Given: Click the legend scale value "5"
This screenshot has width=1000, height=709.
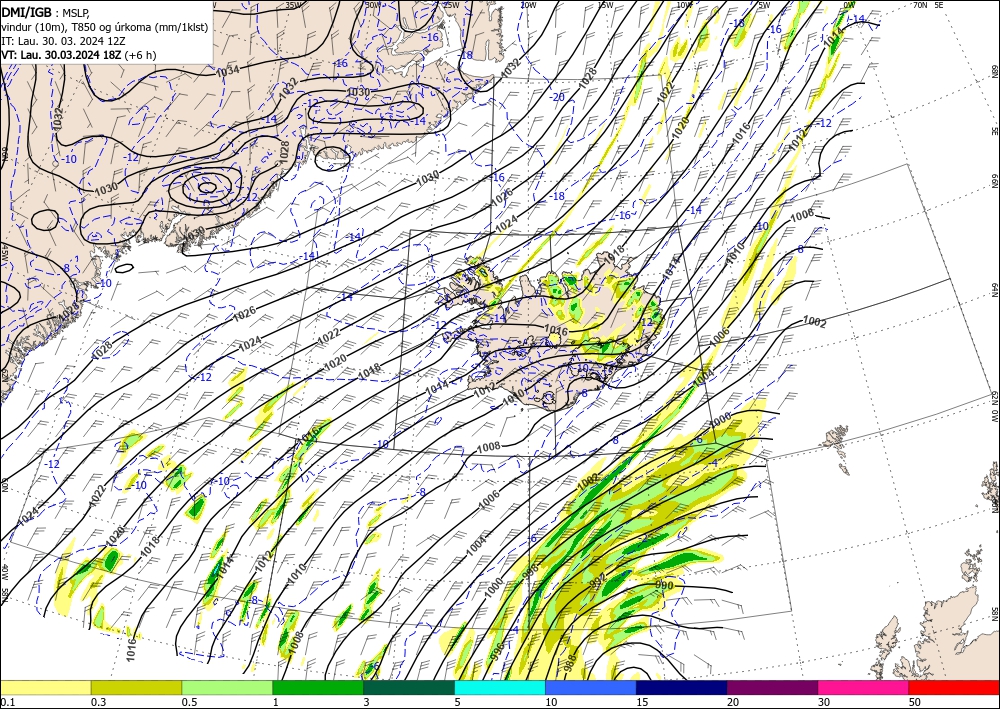Looking at the screenshot, I should tap(458, 702).
